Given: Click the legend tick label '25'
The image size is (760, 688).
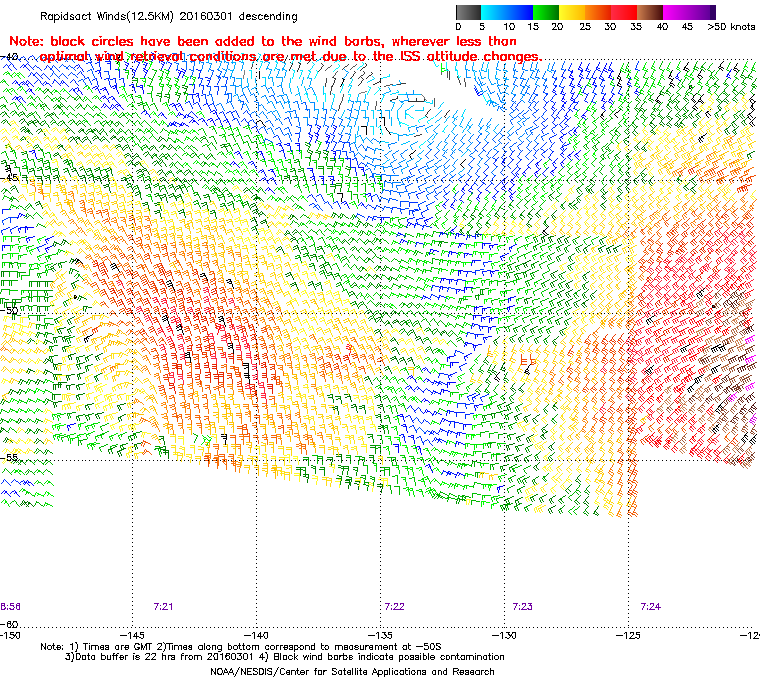Looking at the screenshot, I should click(585, 27).
